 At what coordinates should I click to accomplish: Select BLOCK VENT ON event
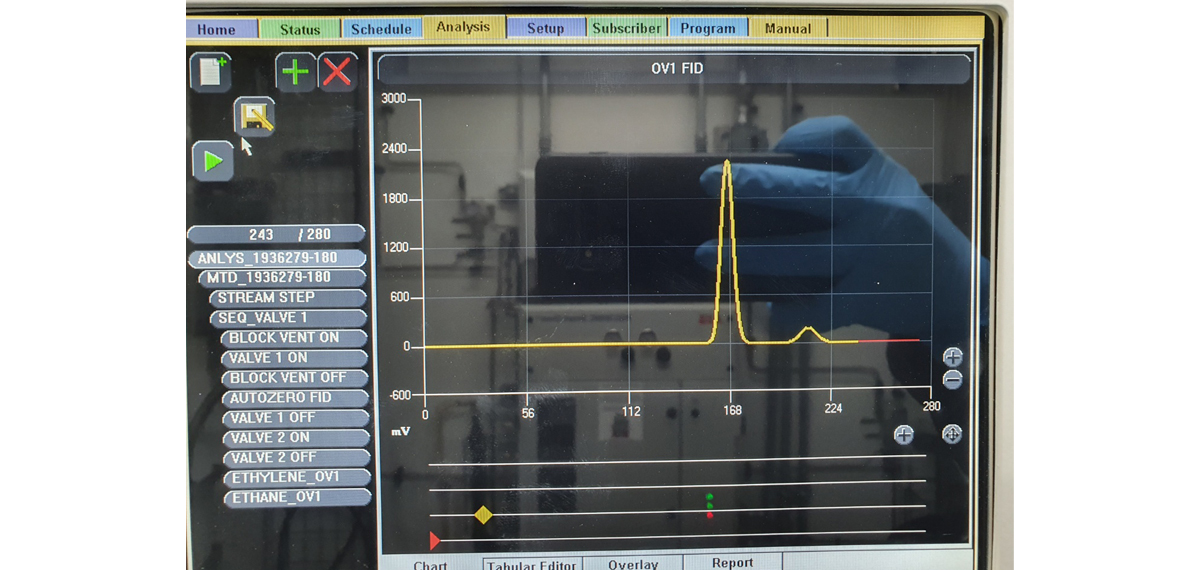pyautogui.click(x=295, y=338)
